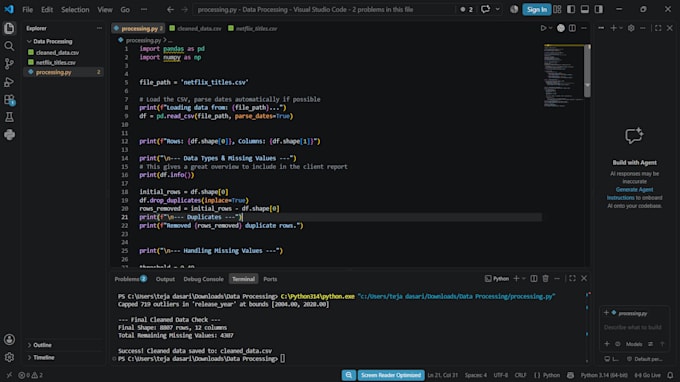Open the Models picker in chat
Image resolution: width=680 pixels, height=382 pixels.
tap(634, 344)
